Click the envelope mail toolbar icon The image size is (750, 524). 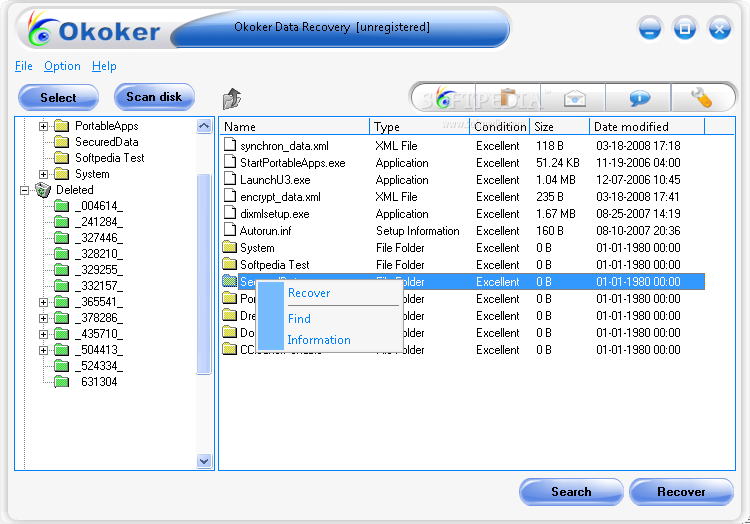pyautogui.click(x=574, y=98)
